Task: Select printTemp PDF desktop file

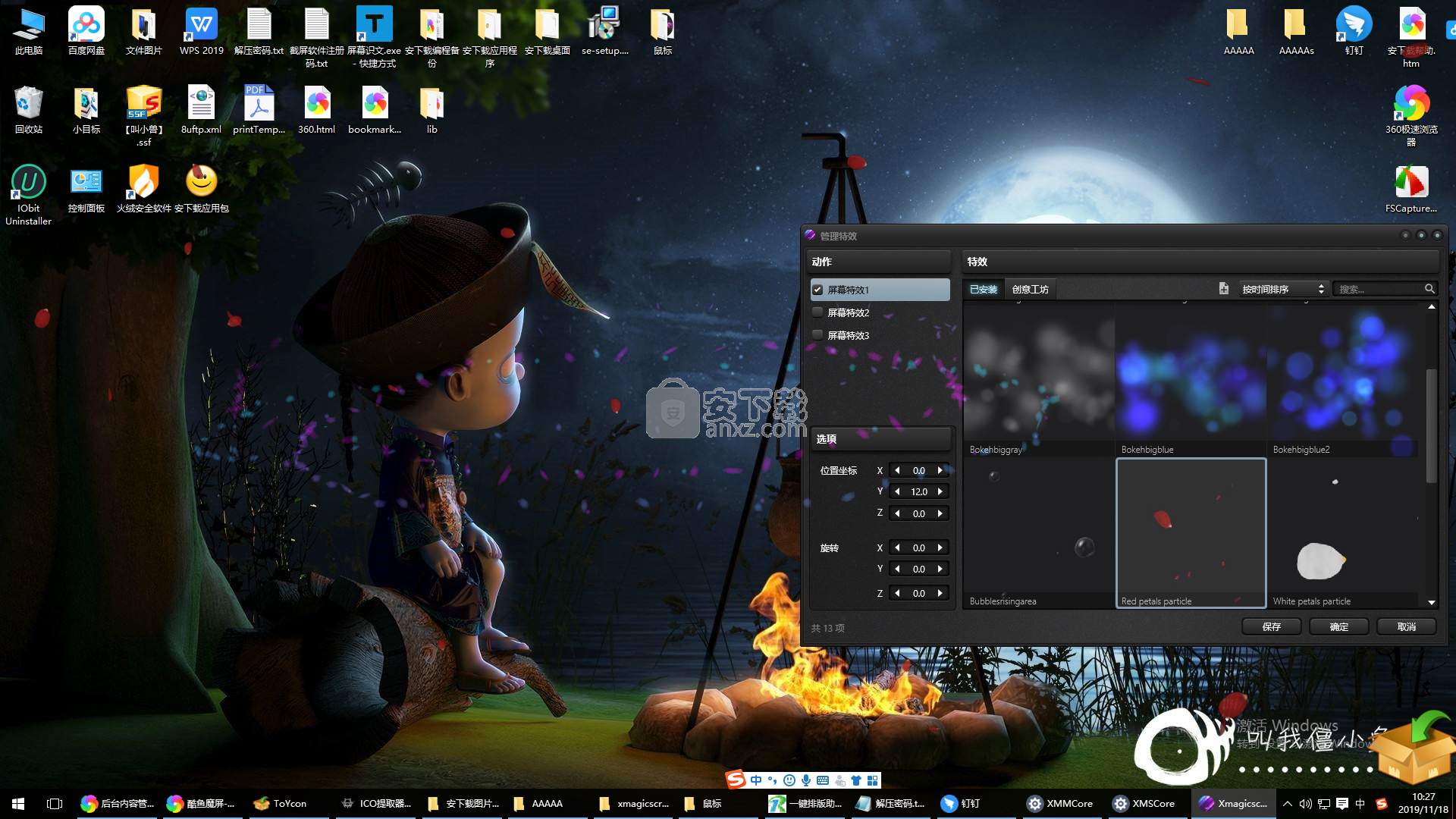Action: [x=259, y=111]
